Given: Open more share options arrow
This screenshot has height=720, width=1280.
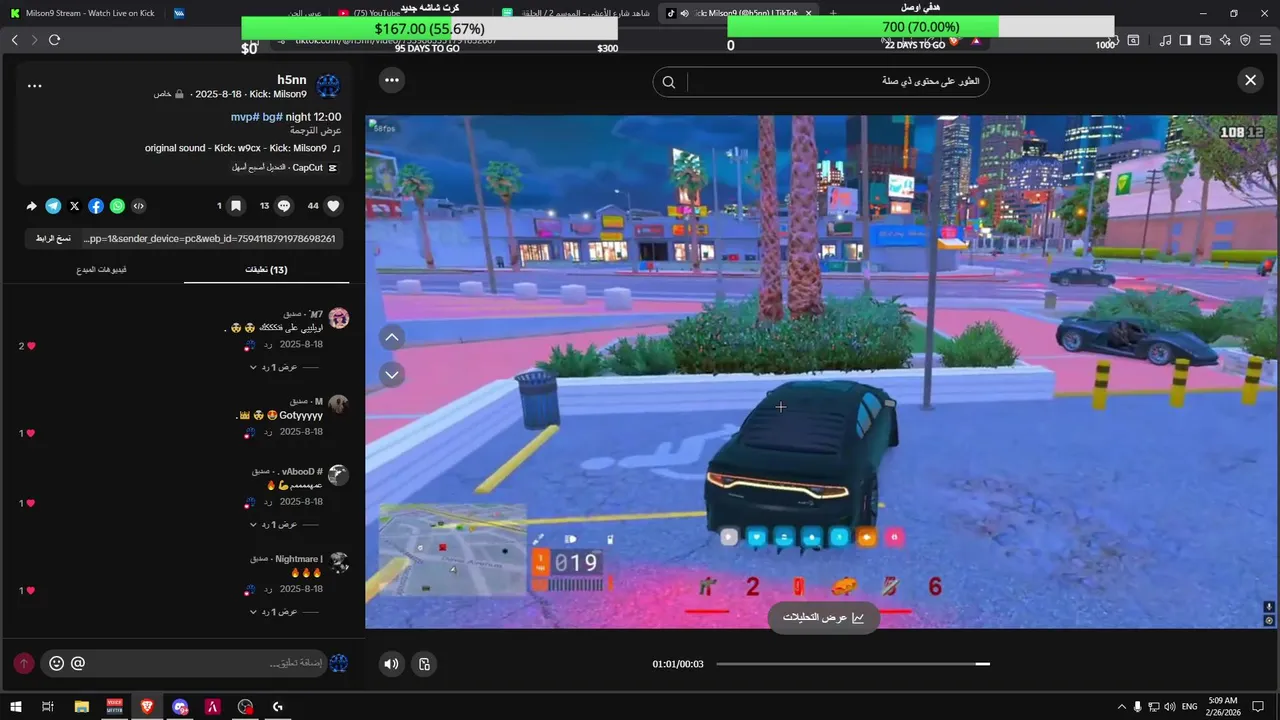Looking at the screenshot, I should (31, 206).
